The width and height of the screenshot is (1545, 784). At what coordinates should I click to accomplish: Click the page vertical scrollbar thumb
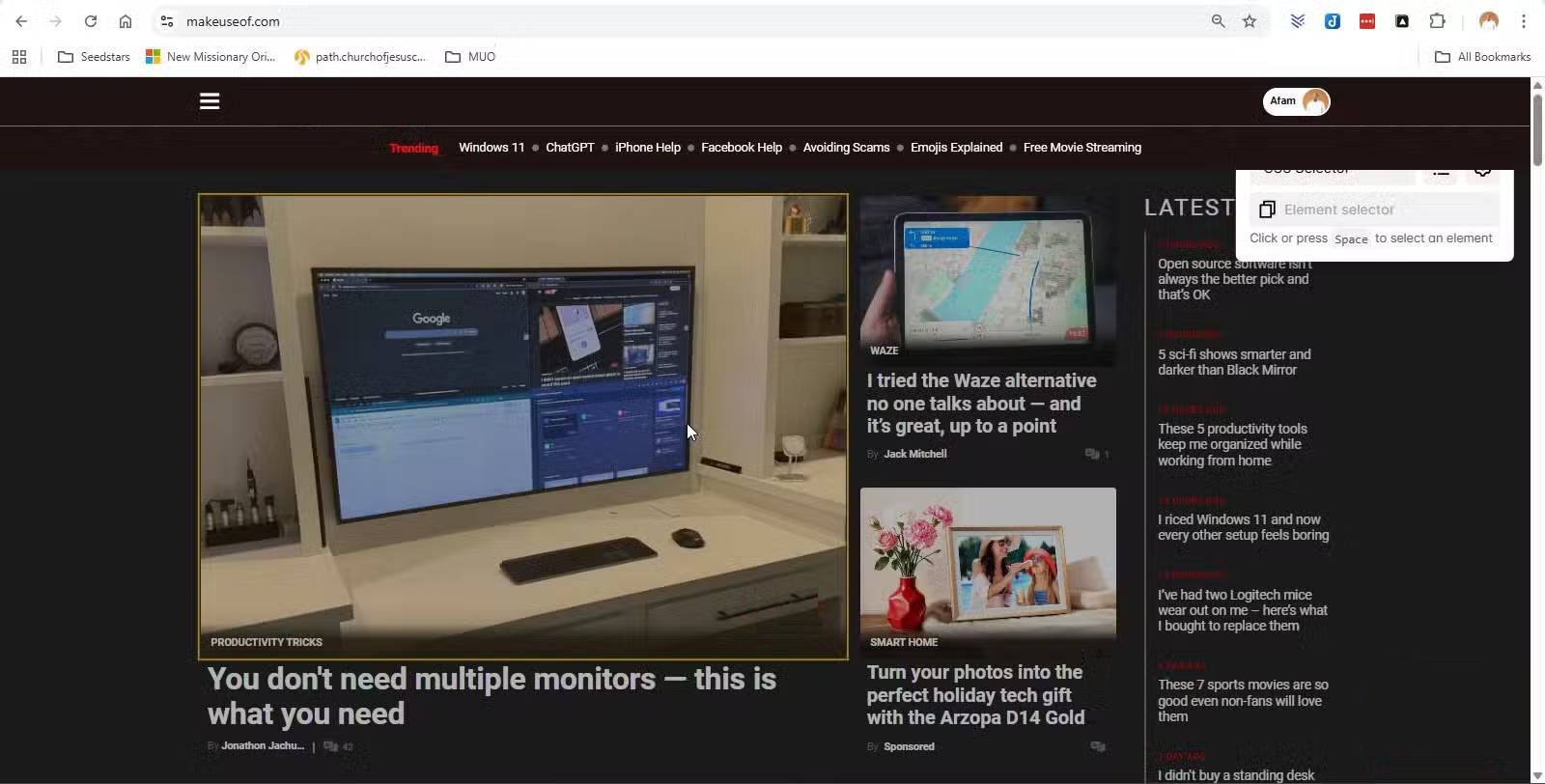[x=1537, y=130]
